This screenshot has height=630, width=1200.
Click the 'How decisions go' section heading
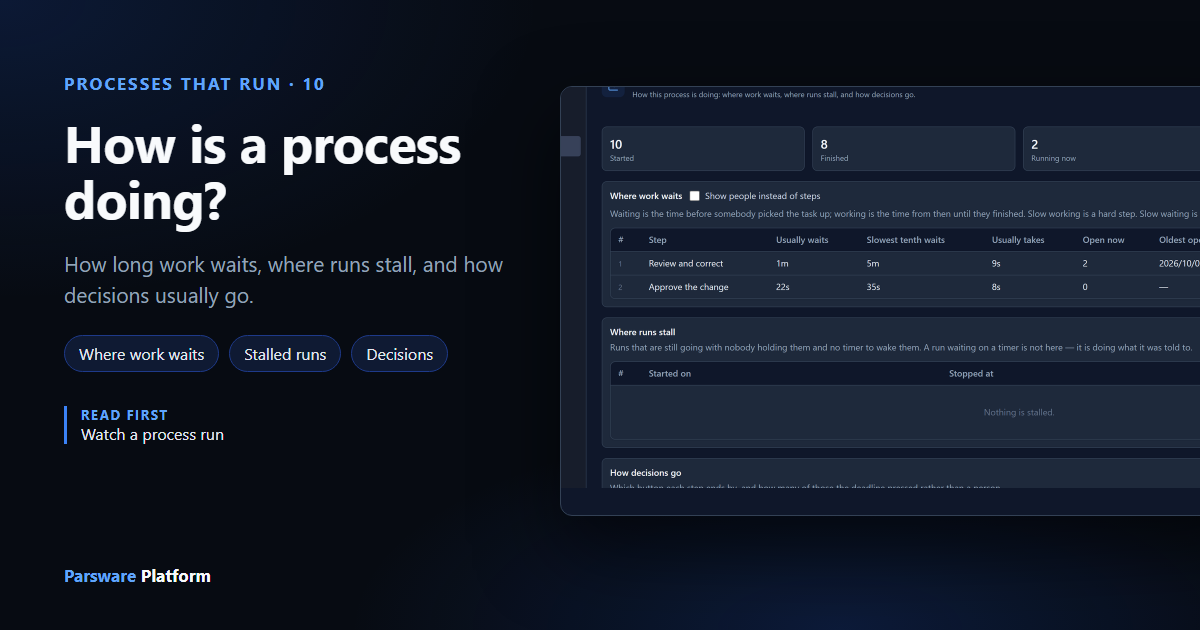645,473
